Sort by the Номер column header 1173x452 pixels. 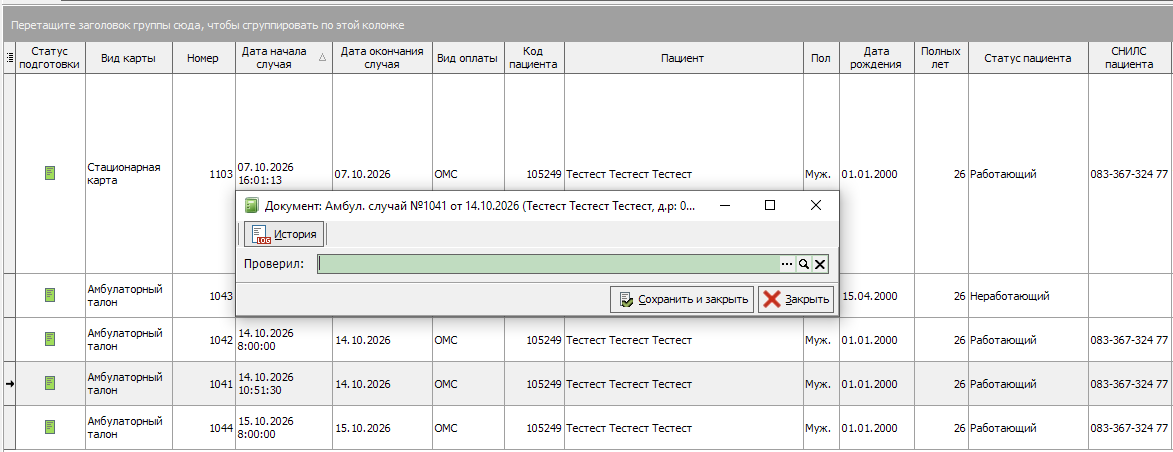coord(203,58)
